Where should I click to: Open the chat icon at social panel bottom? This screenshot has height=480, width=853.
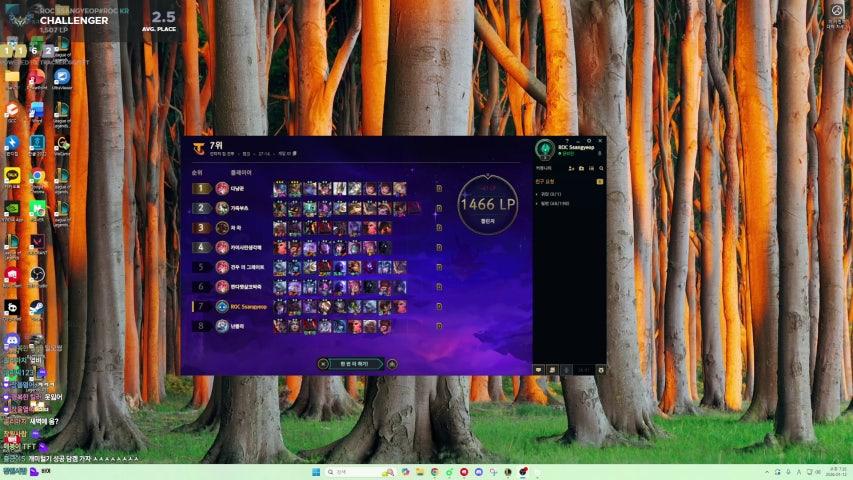(539, 369)
